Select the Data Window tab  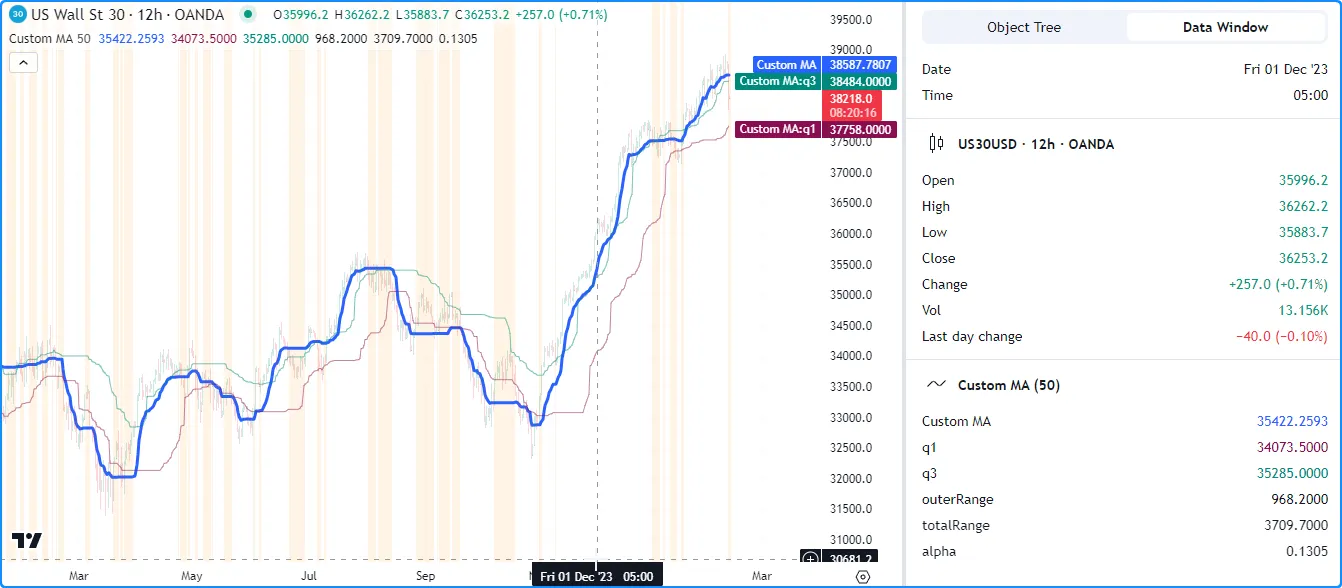click(x=1225, y=28)
